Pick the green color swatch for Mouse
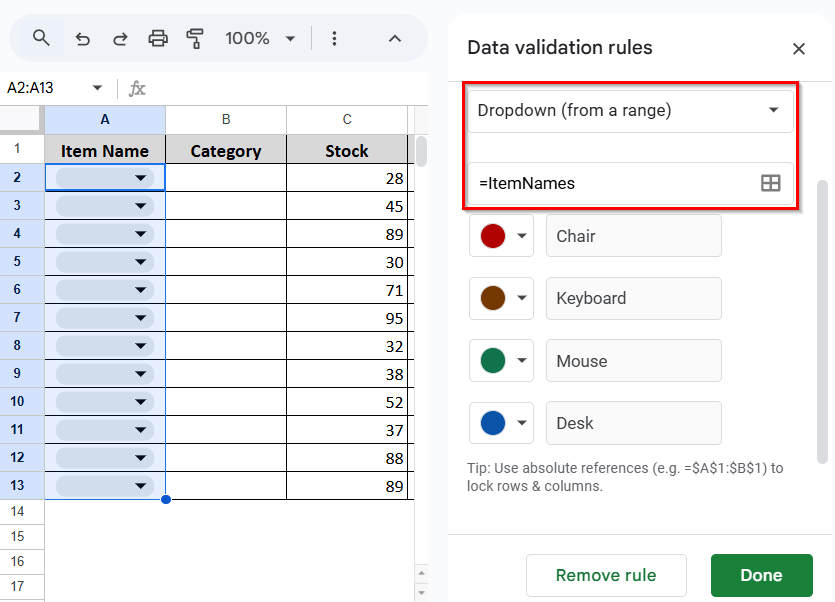835x602 pixels. click(501, 361)
